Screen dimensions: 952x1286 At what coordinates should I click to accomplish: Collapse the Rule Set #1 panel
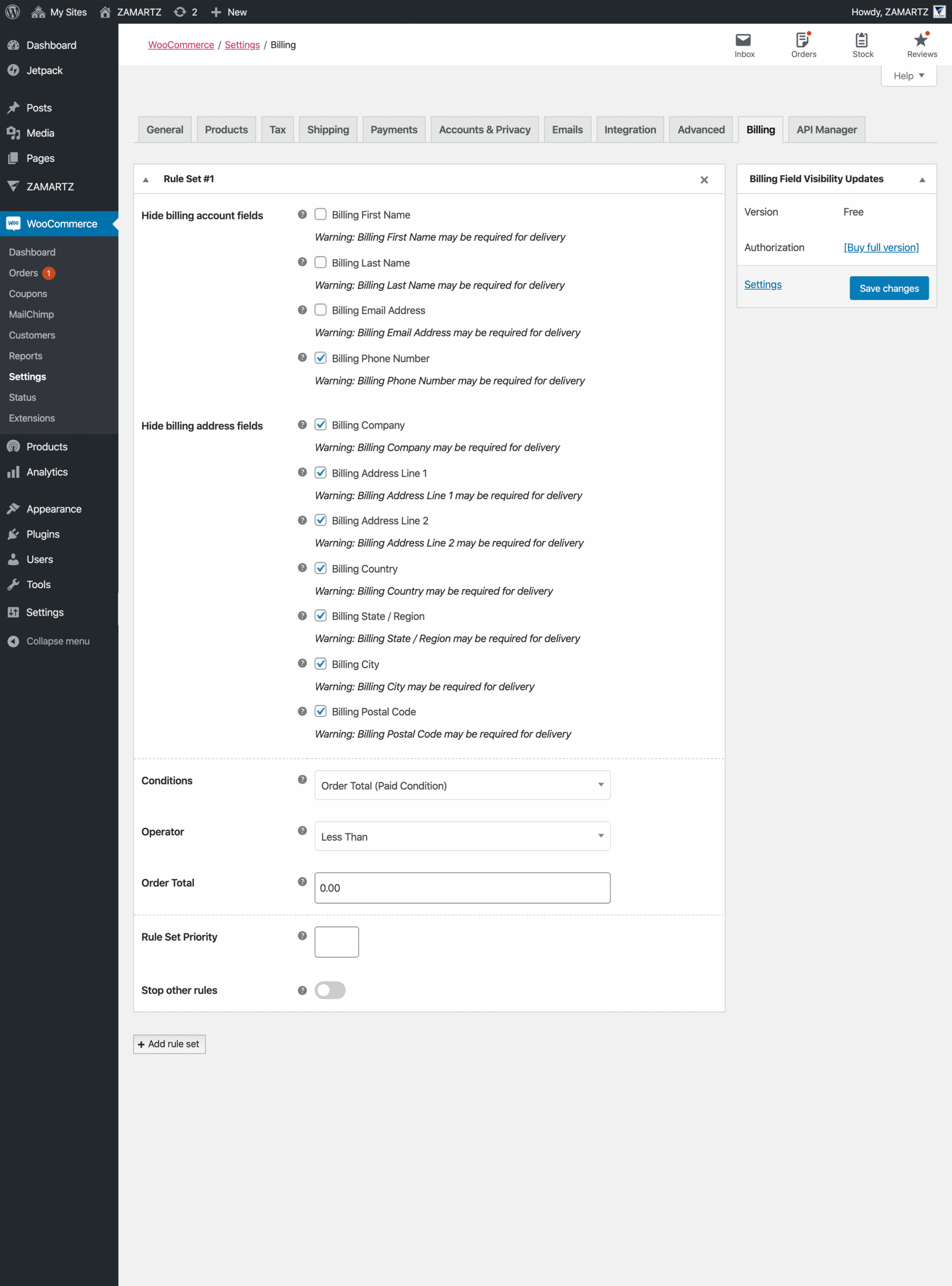pos(146,179)
